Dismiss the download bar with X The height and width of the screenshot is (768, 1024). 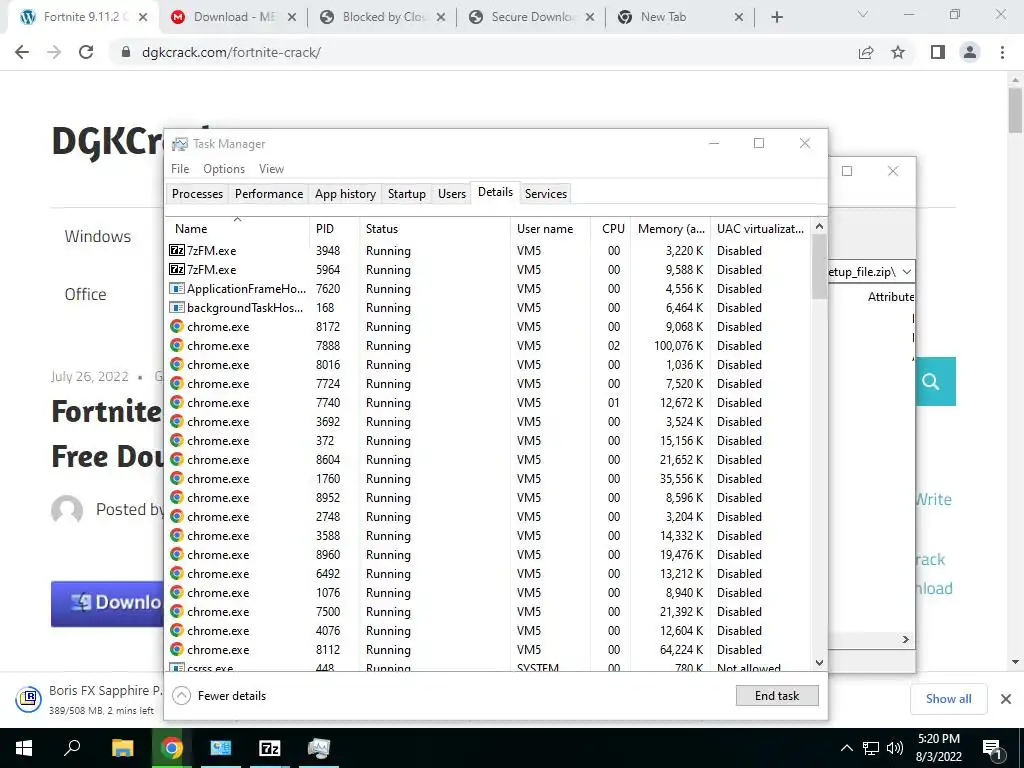[x=1006, y=699]
